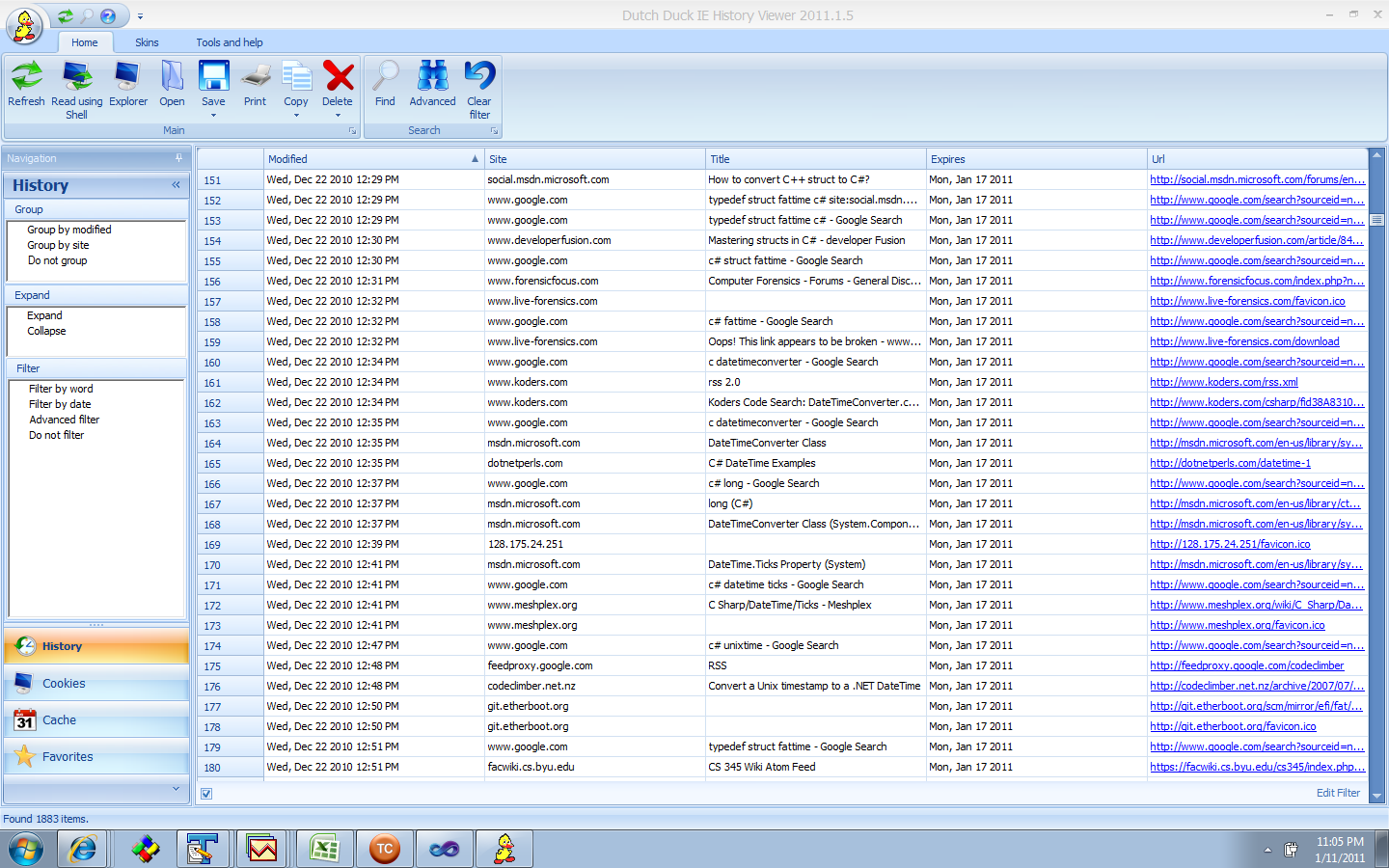Sort by Title column header
This screenshot has width=1389, height=868.
(815, 159)
